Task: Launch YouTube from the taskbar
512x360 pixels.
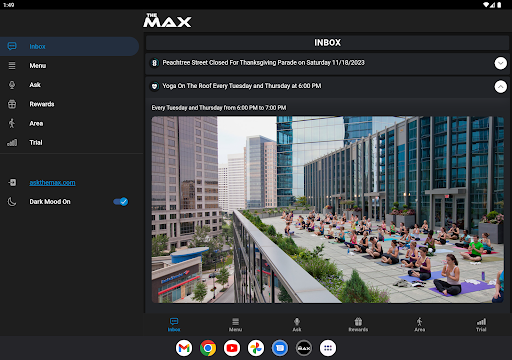Action: (x=232, y=348)
